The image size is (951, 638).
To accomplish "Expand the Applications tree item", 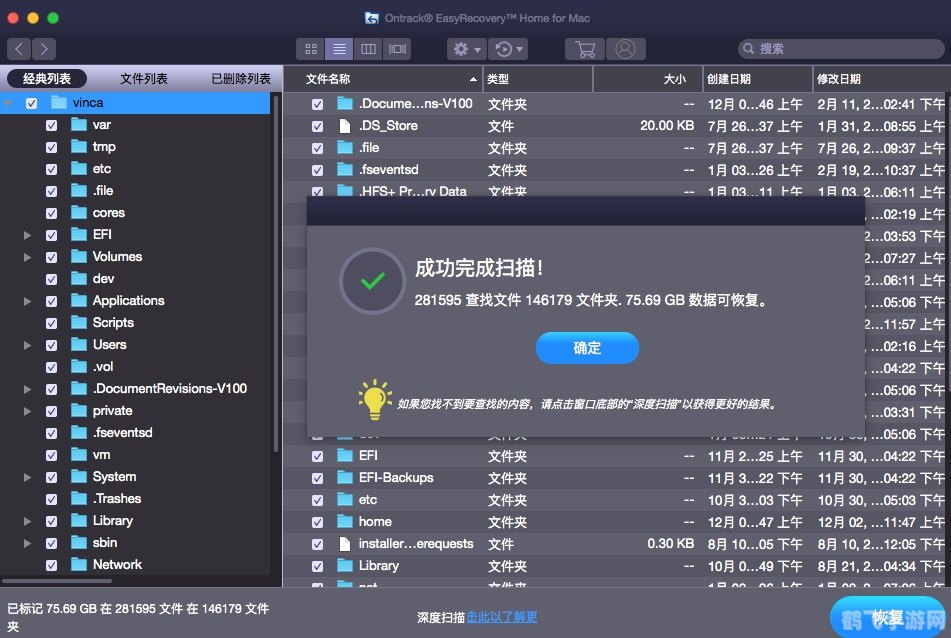I will click(x=27, y=300).
